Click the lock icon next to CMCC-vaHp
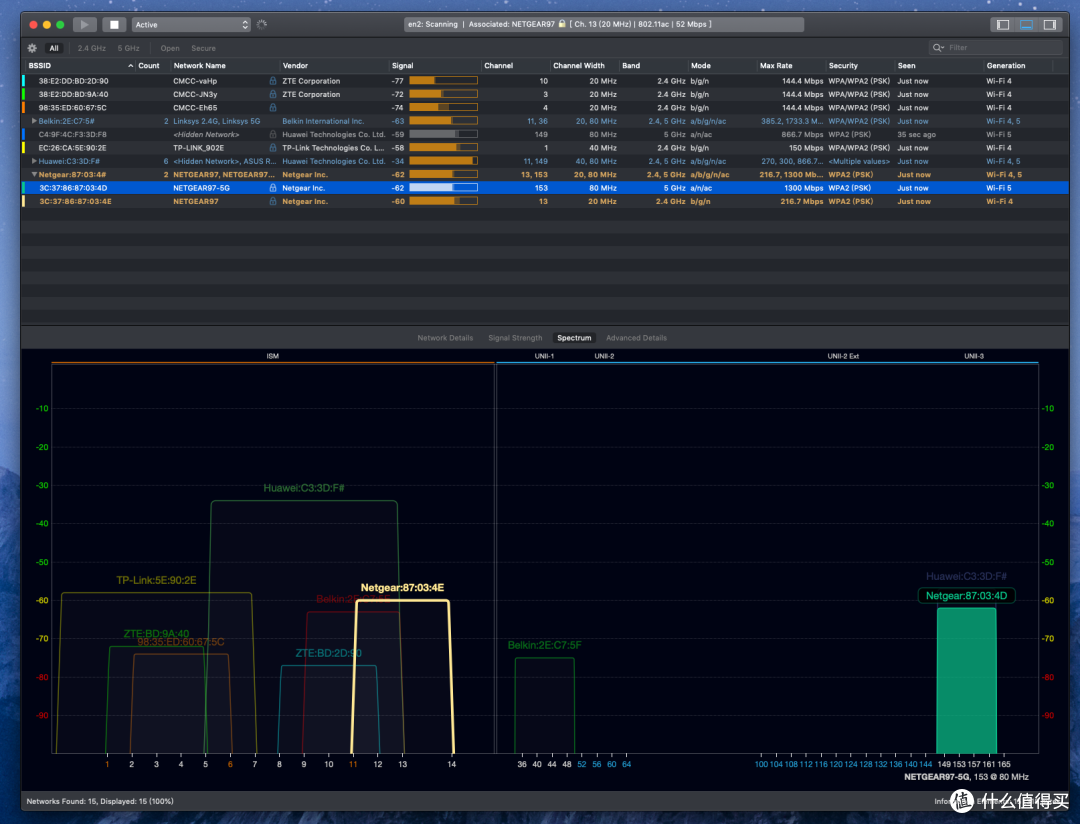 click(273, 81)
